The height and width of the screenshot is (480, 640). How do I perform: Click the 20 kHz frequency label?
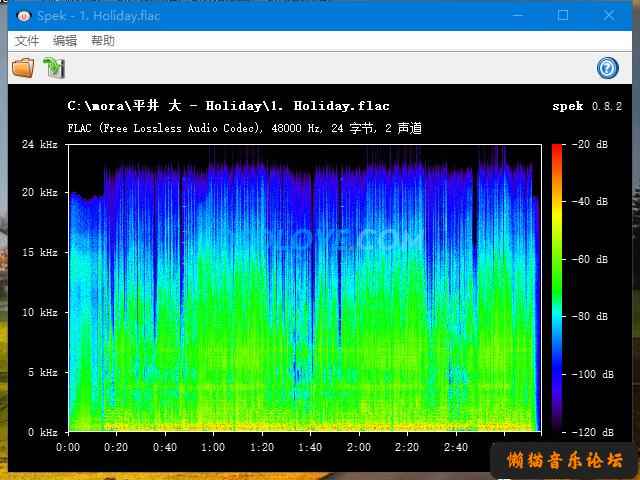pos(40,192)
